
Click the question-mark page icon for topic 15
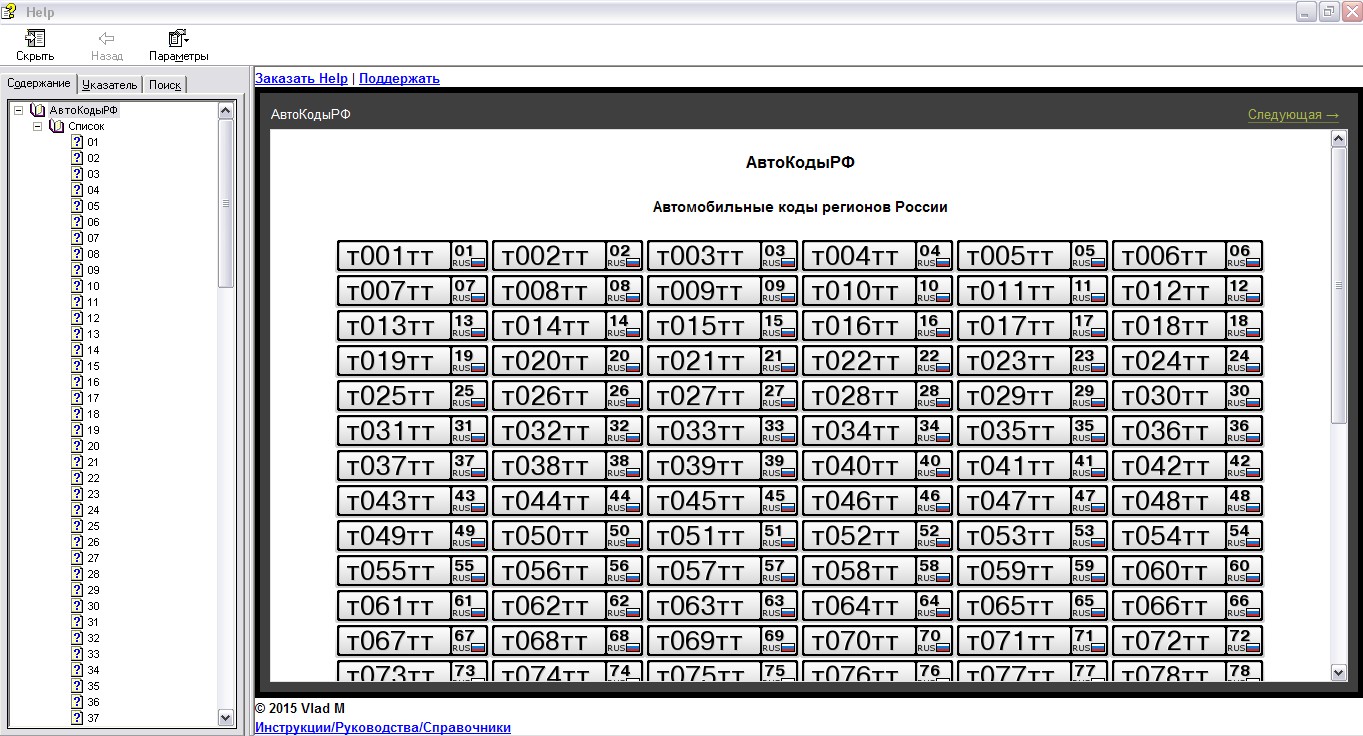tap(77, 366)
